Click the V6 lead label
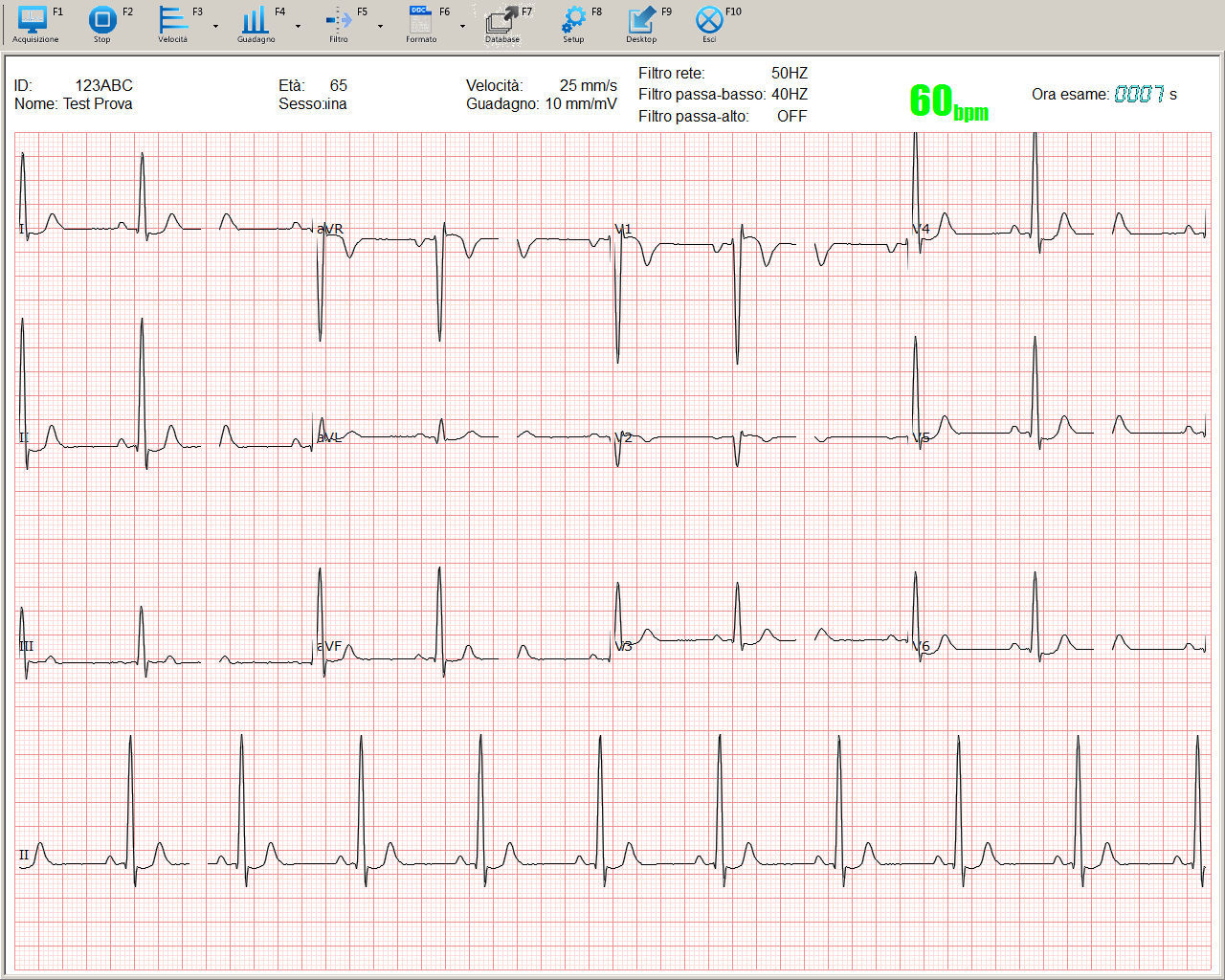This screenshot has width=1225, height=980. point(921,647)
